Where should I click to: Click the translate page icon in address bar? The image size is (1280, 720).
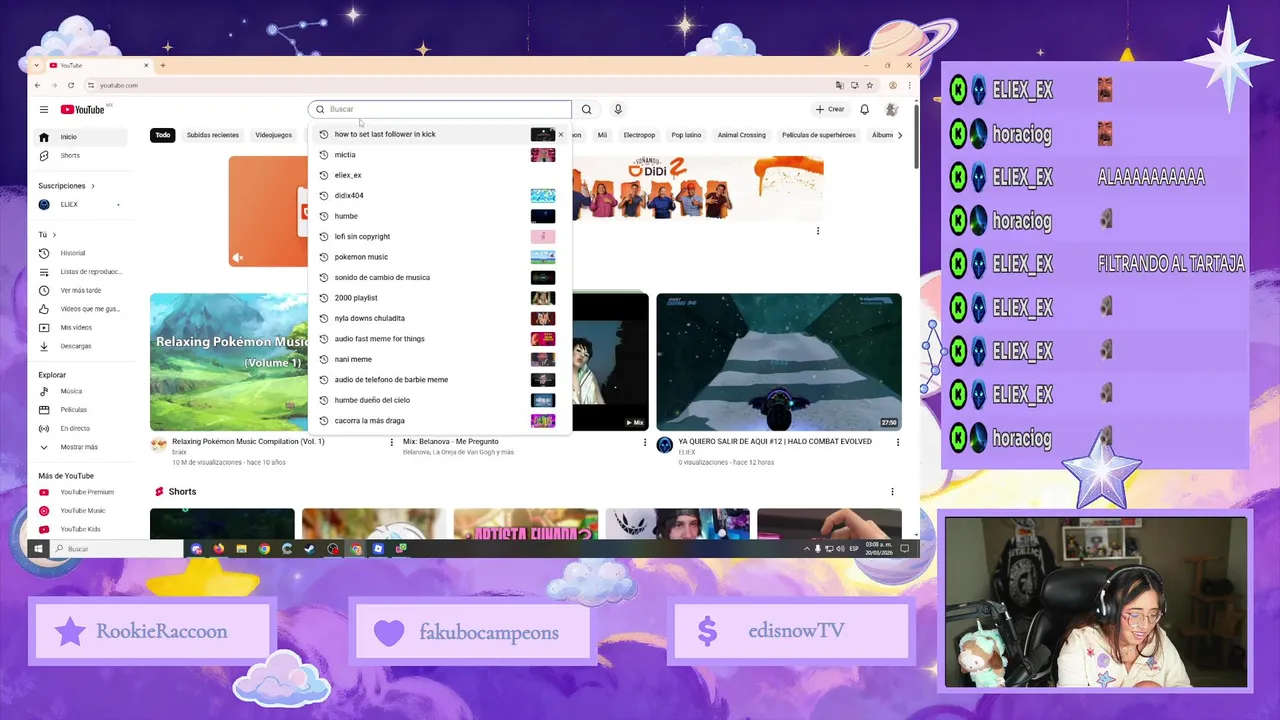click(840, 85)
